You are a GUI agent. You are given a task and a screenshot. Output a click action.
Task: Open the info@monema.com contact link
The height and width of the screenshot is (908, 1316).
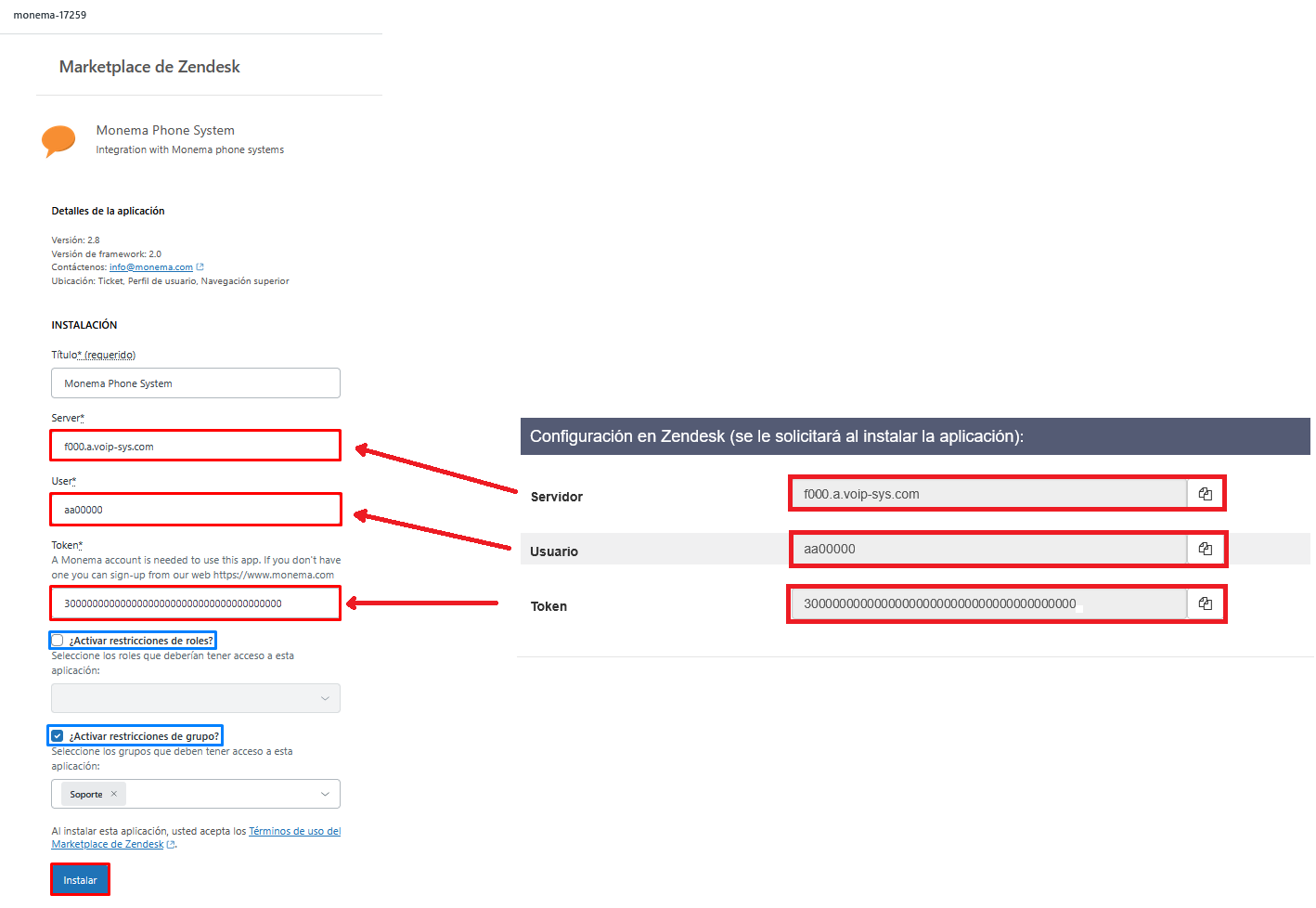151,267
